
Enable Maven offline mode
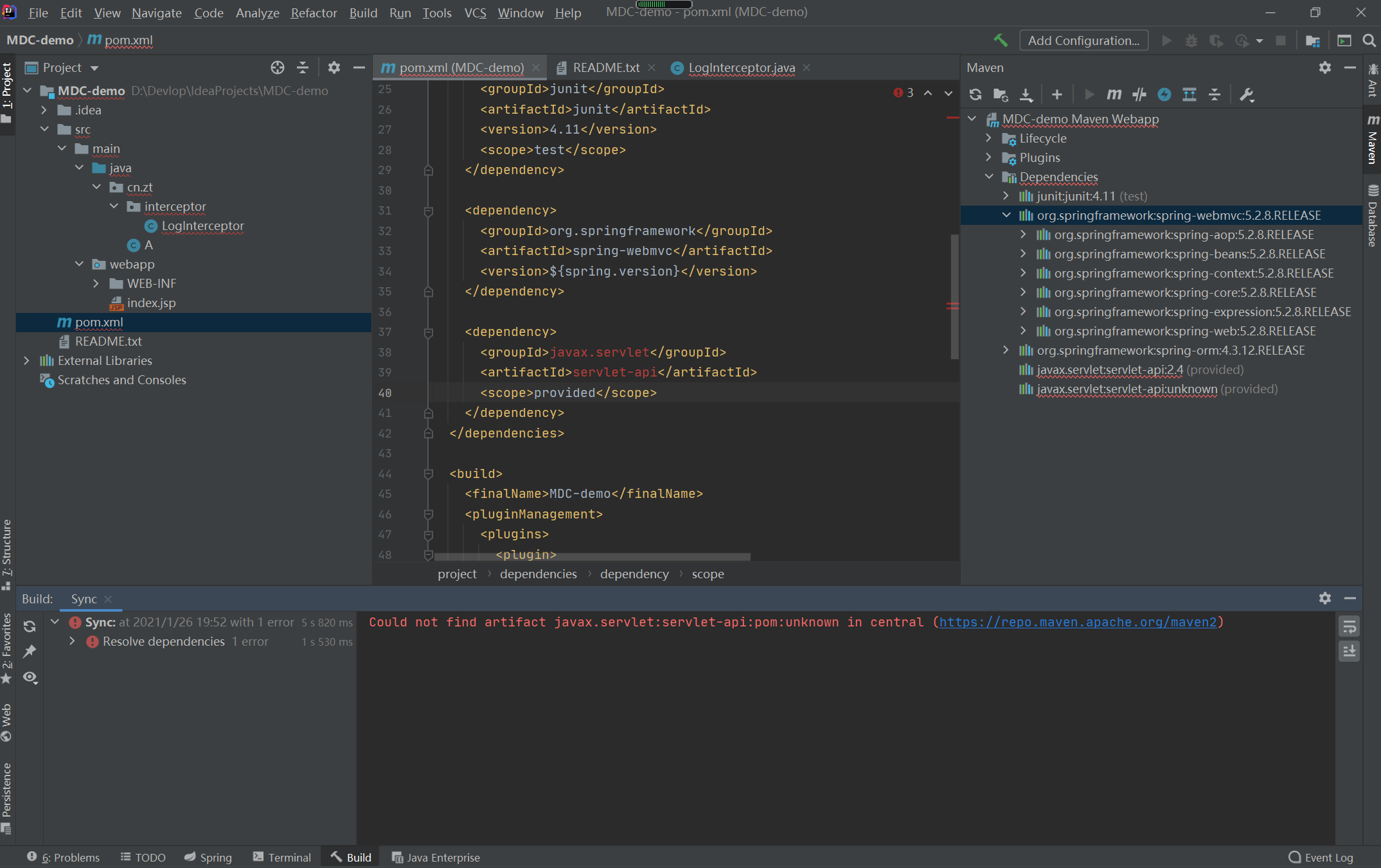(1165, 94)
